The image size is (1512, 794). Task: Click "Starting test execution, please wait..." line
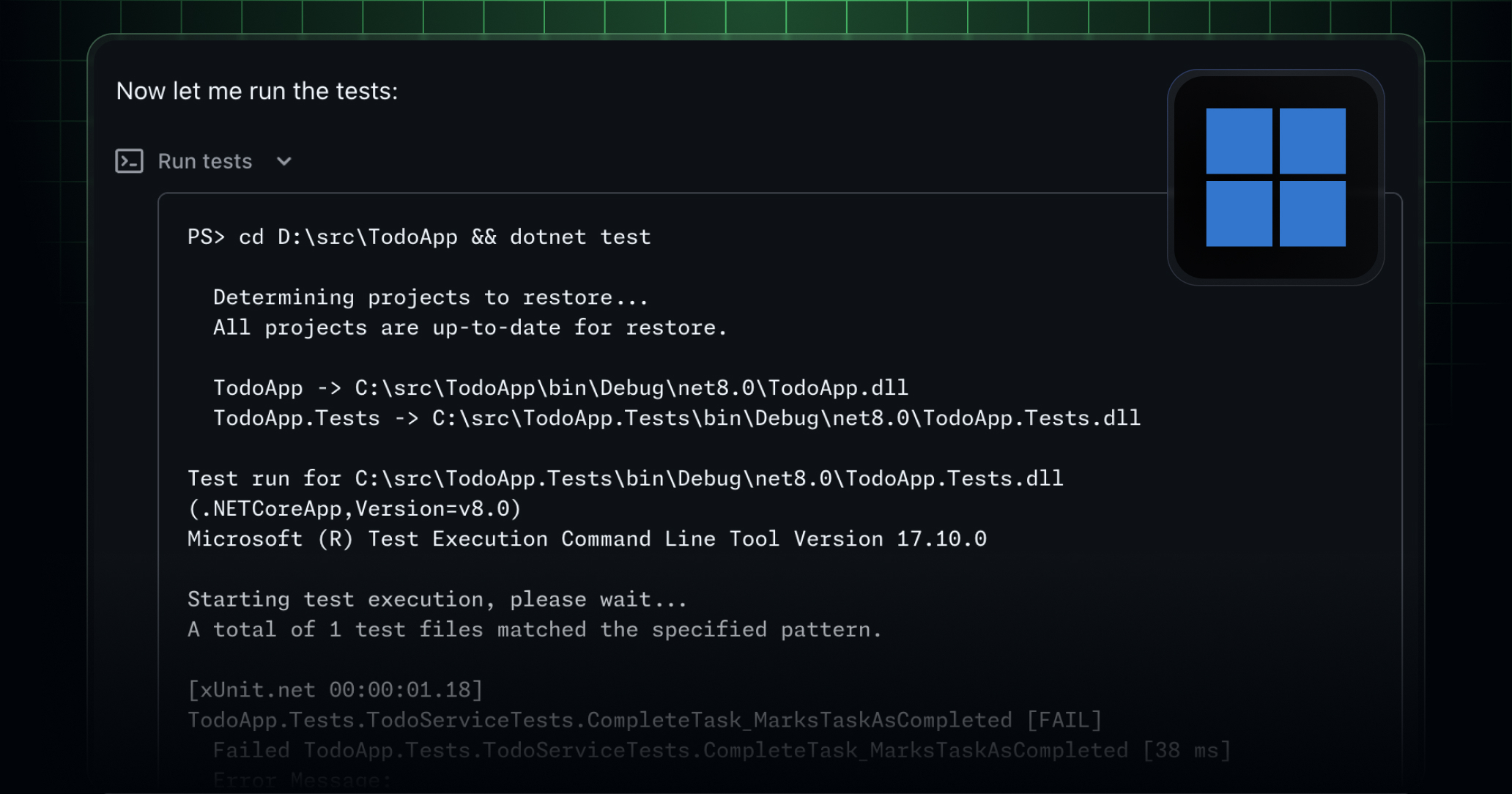pyautogui.click(x=437, y=599)
